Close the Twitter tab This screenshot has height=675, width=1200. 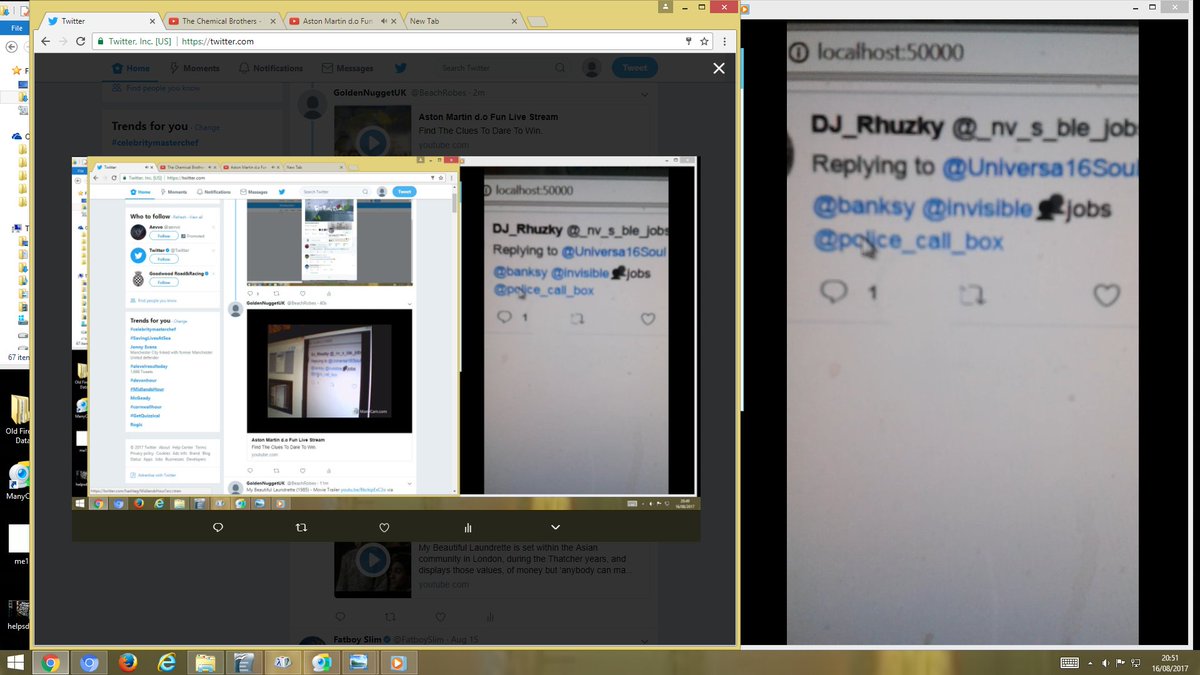(152, 20)
